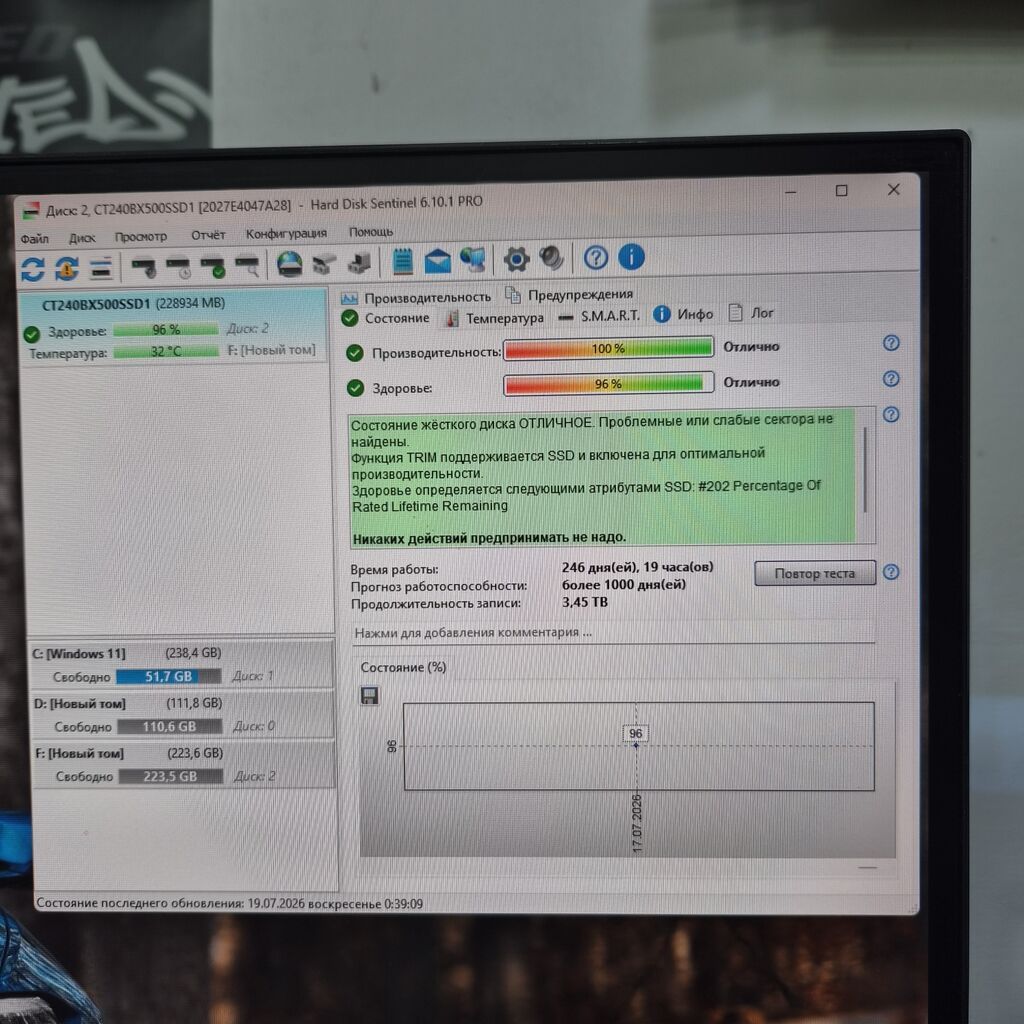The image size is (1024, 1024).
Task: Open the Конфигурация menu
Action: (x=286, y=233)
